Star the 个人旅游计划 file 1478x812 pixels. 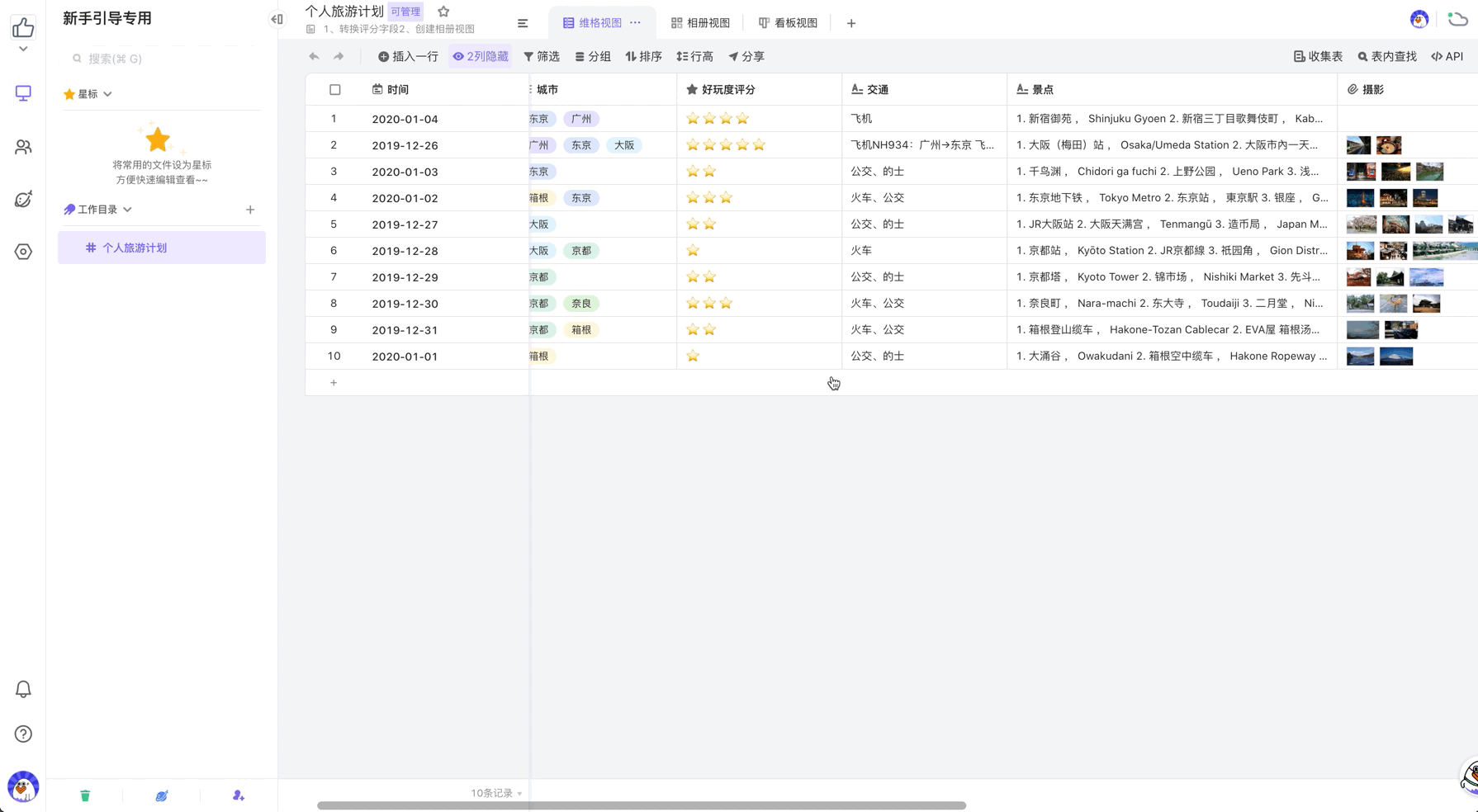pos(443,12)
